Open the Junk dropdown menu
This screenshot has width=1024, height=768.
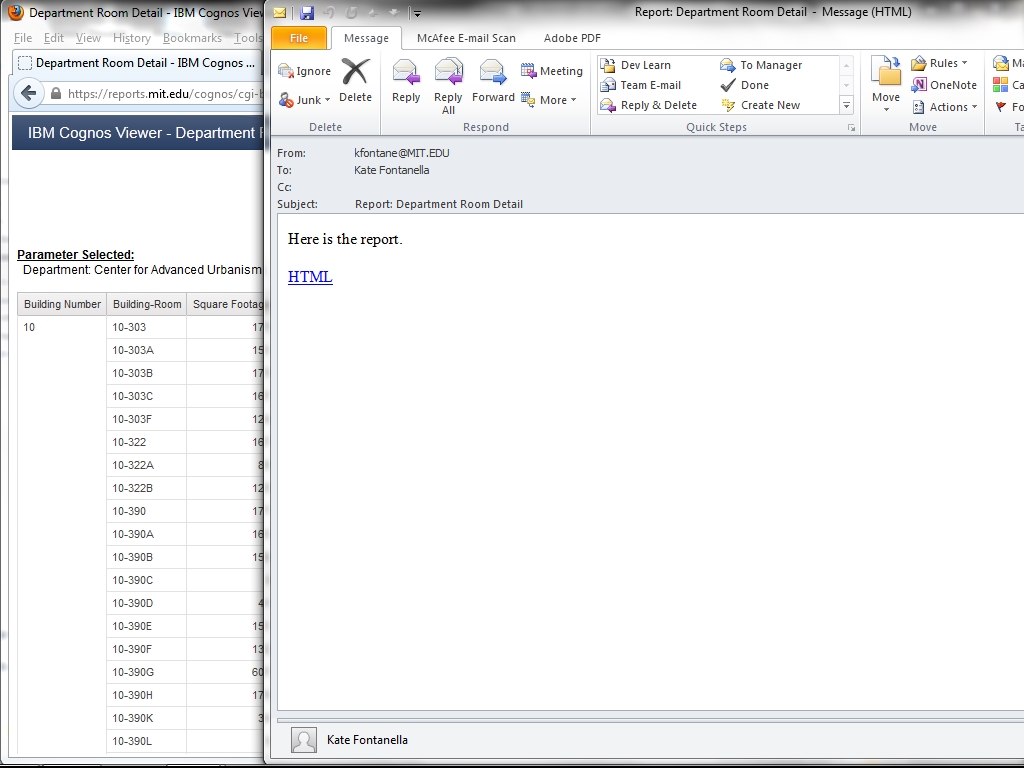pos(305,100)
